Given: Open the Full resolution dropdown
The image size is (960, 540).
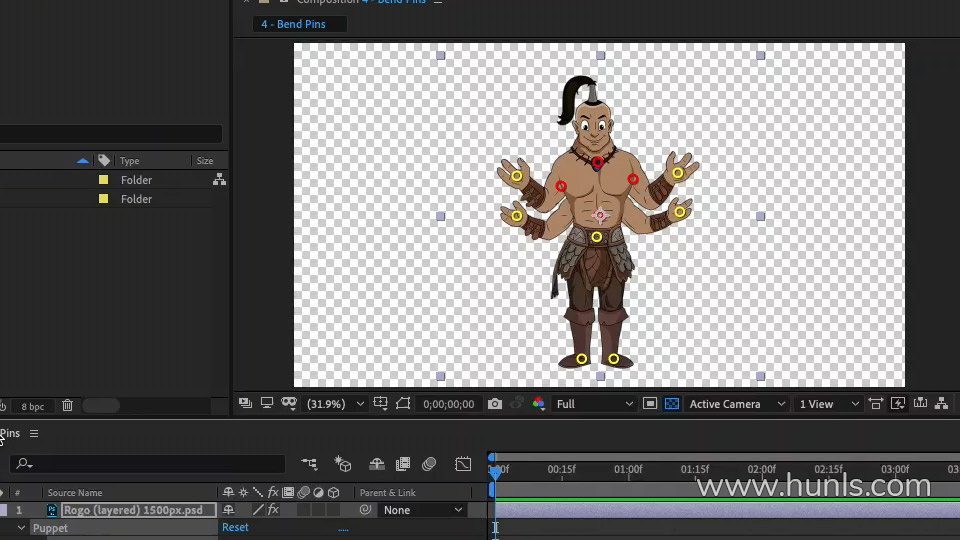Looking at the screenshot, I should click(594, 404).
